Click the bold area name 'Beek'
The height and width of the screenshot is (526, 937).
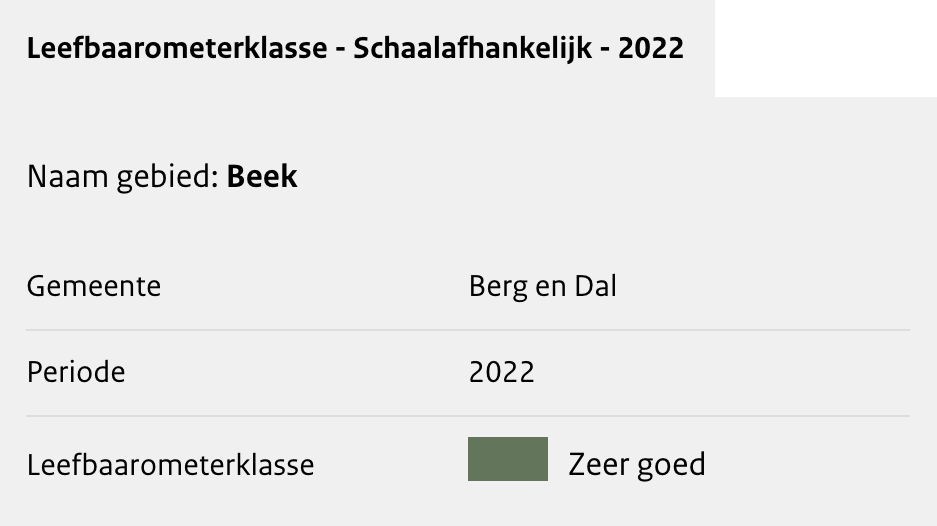(x=262, y=177)
